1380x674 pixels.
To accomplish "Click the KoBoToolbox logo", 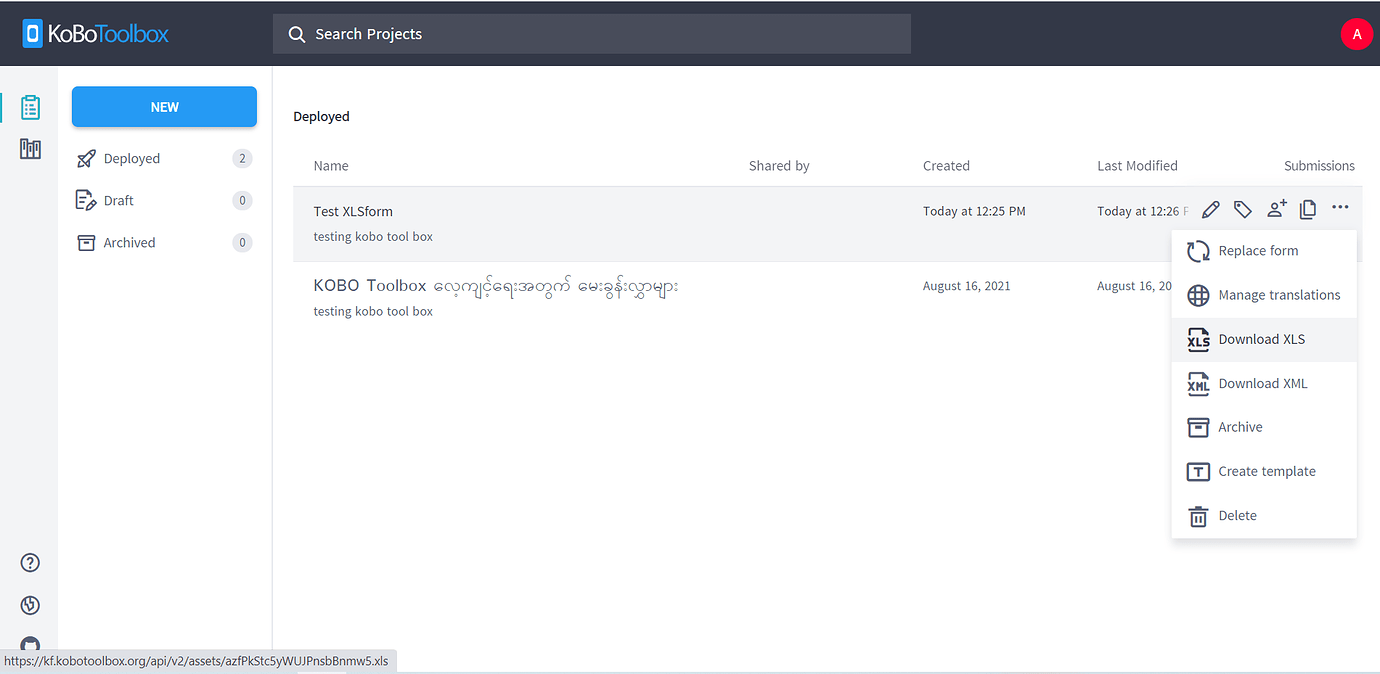I will point(96,34).
